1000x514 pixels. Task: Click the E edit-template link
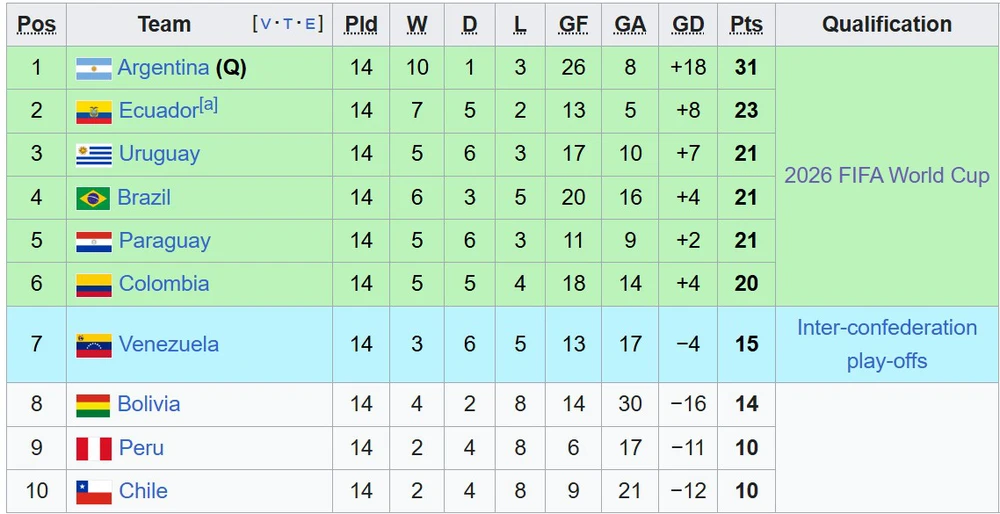[x=311, y=24]
